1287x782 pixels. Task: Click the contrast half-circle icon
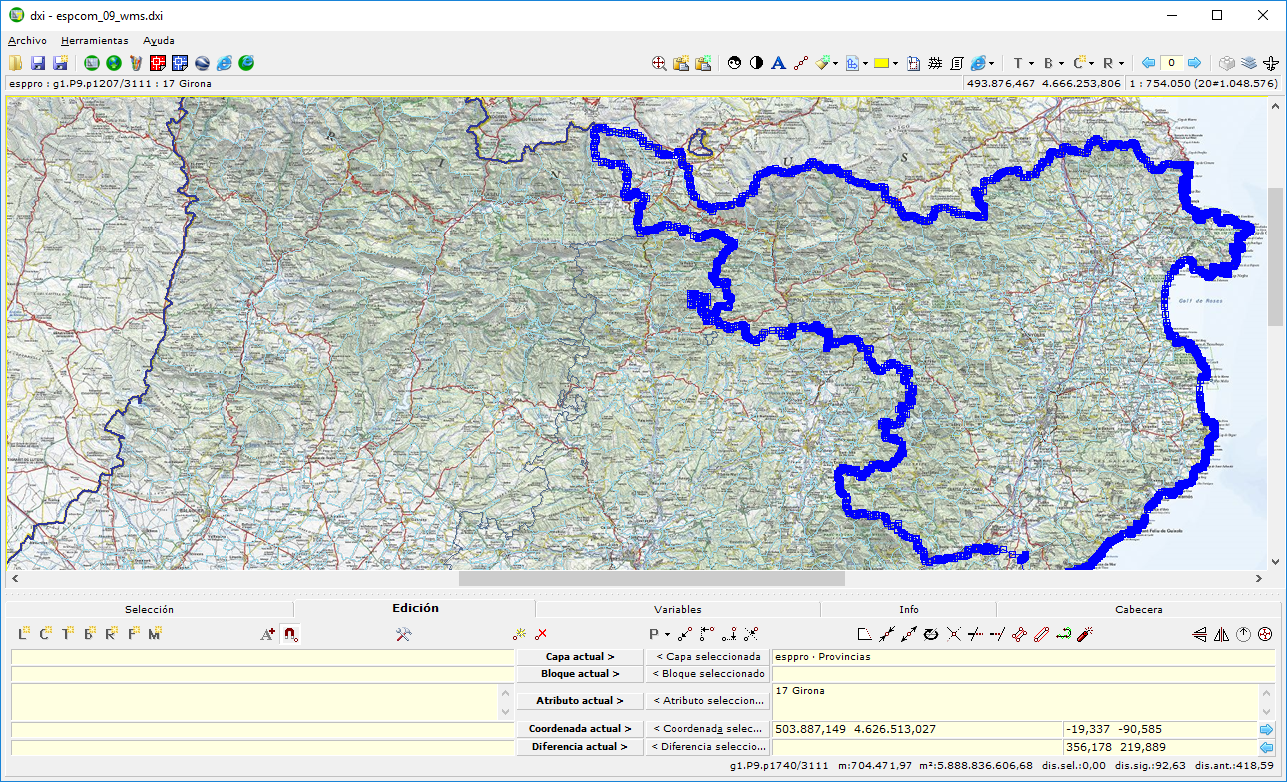coord(756,63)
